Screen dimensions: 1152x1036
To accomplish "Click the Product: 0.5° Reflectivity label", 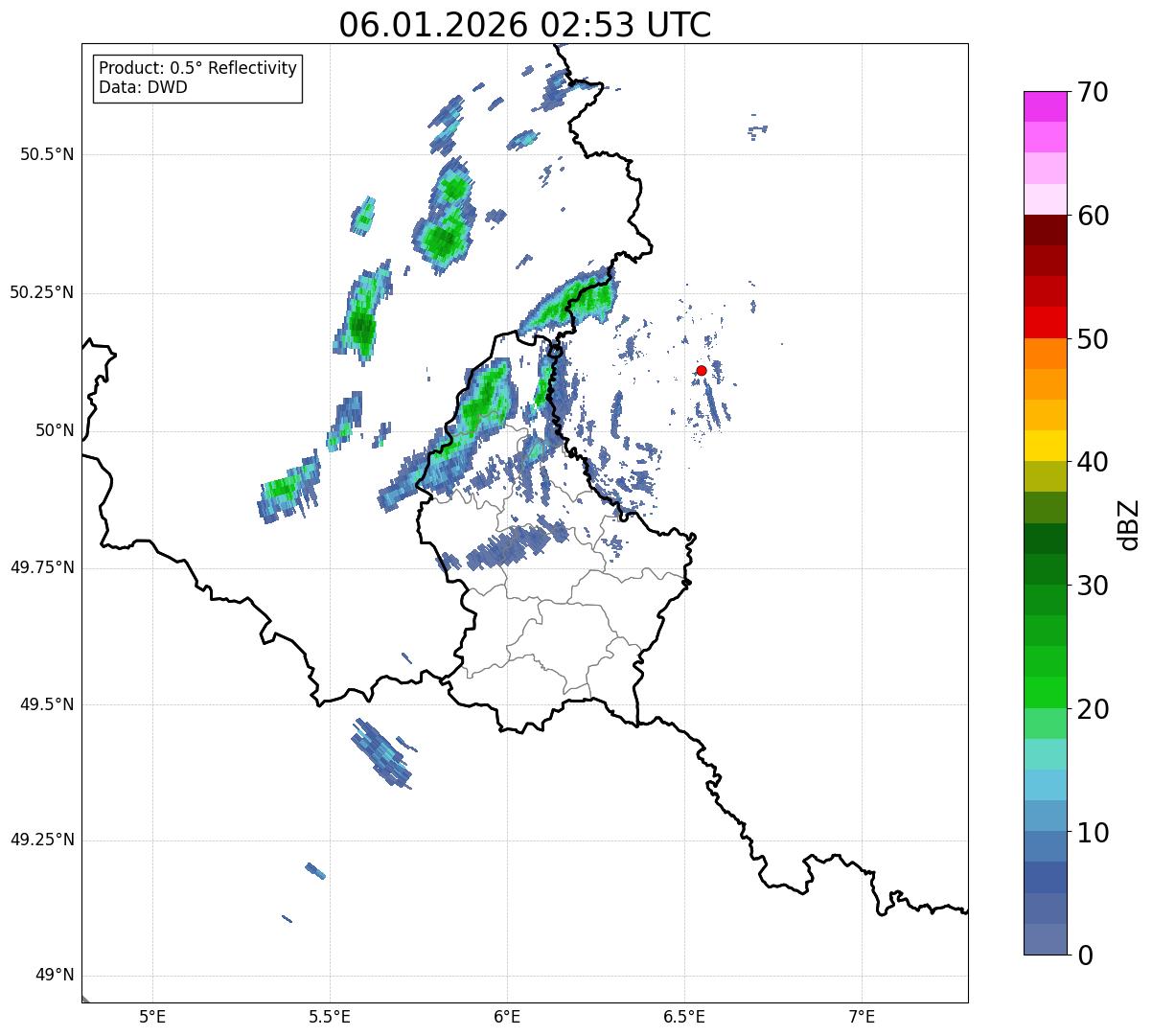I will [197, 69].
